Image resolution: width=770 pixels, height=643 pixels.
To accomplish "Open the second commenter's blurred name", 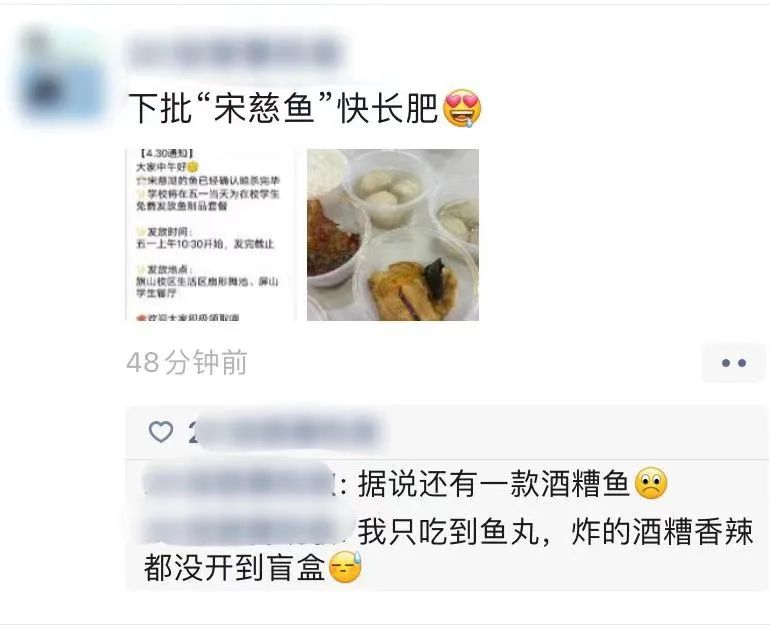I will point(248,531).
